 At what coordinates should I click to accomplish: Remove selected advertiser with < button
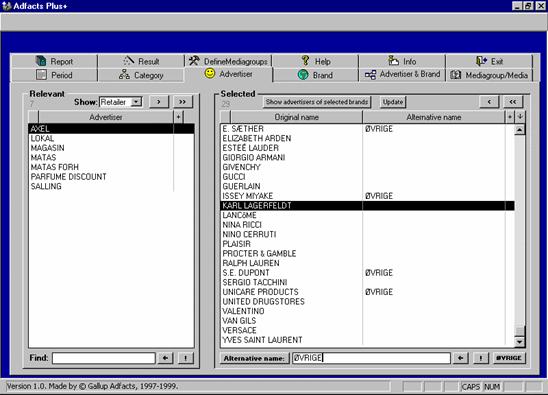click(489, 102)
